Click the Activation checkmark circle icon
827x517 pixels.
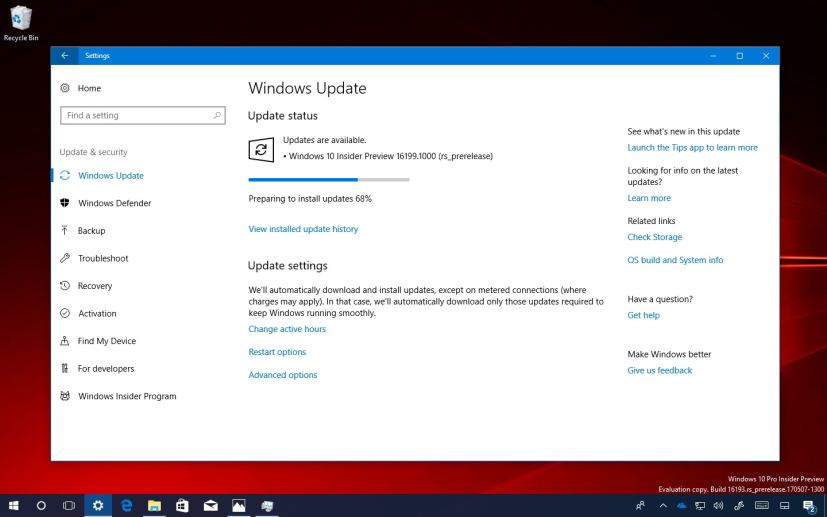[x=64, y=313]
